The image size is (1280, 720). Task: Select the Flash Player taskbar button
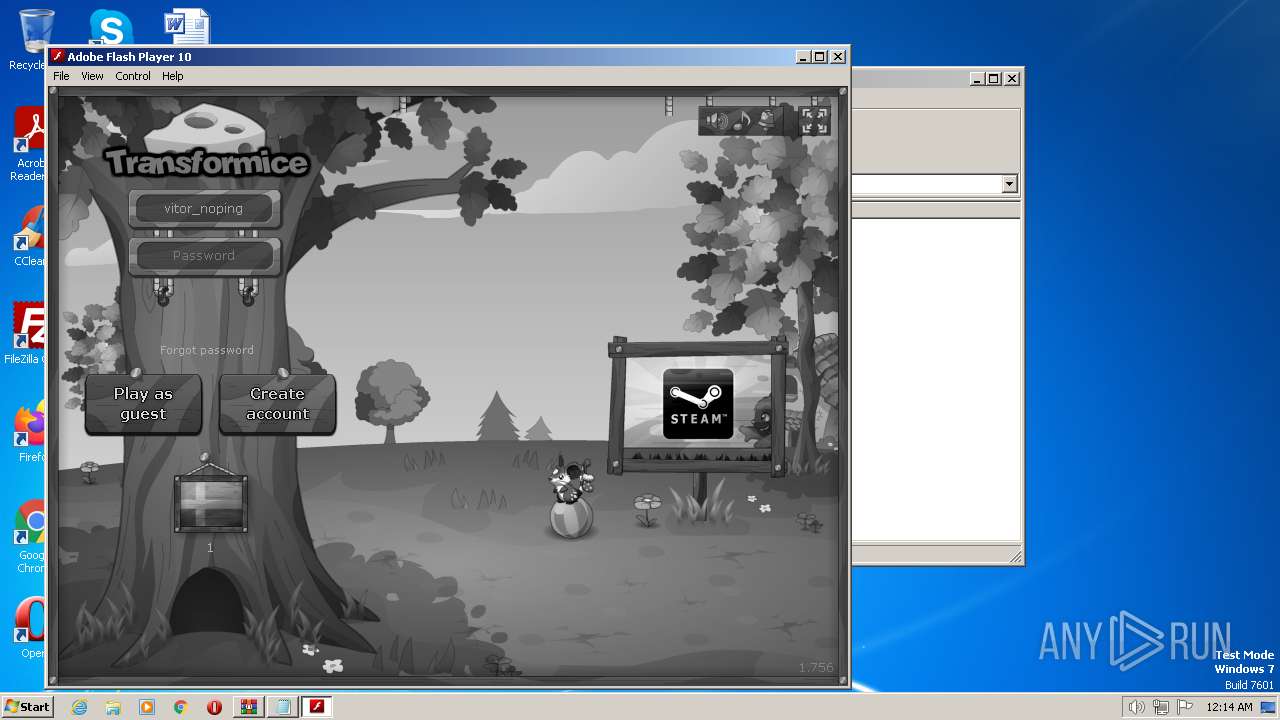click(x=317, y=707)
